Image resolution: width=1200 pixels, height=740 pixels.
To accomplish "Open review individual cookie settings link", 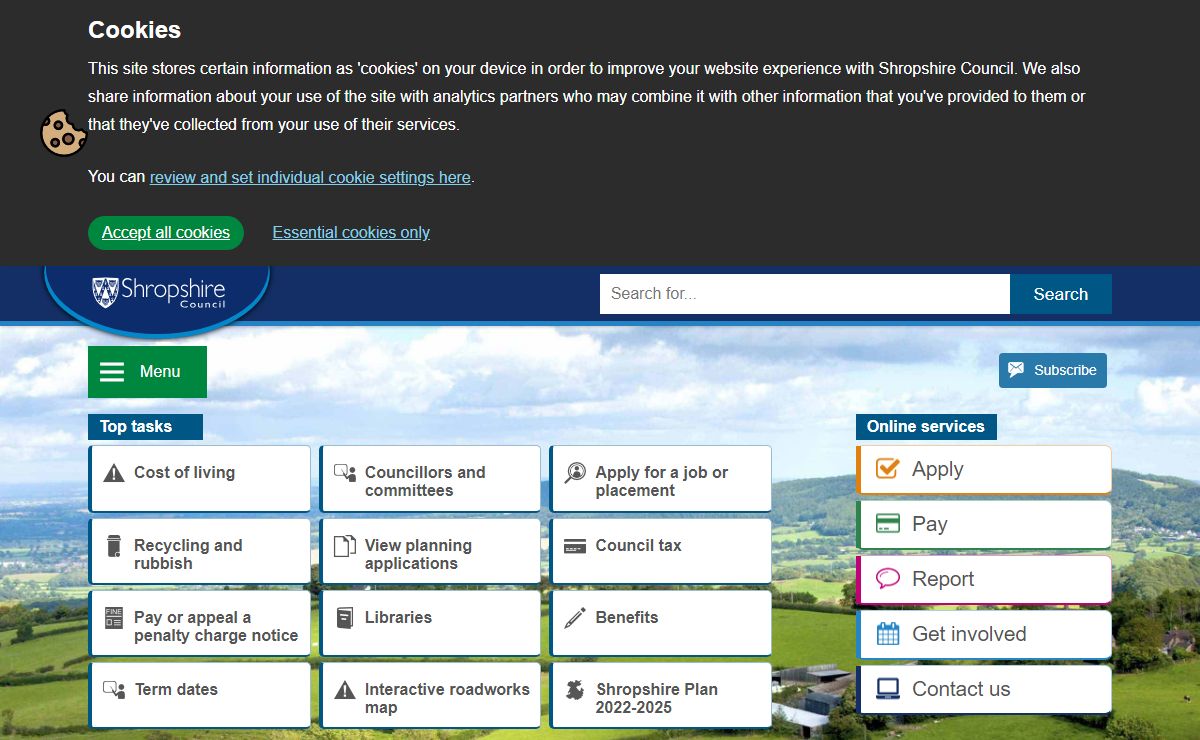I will (310, 177).
